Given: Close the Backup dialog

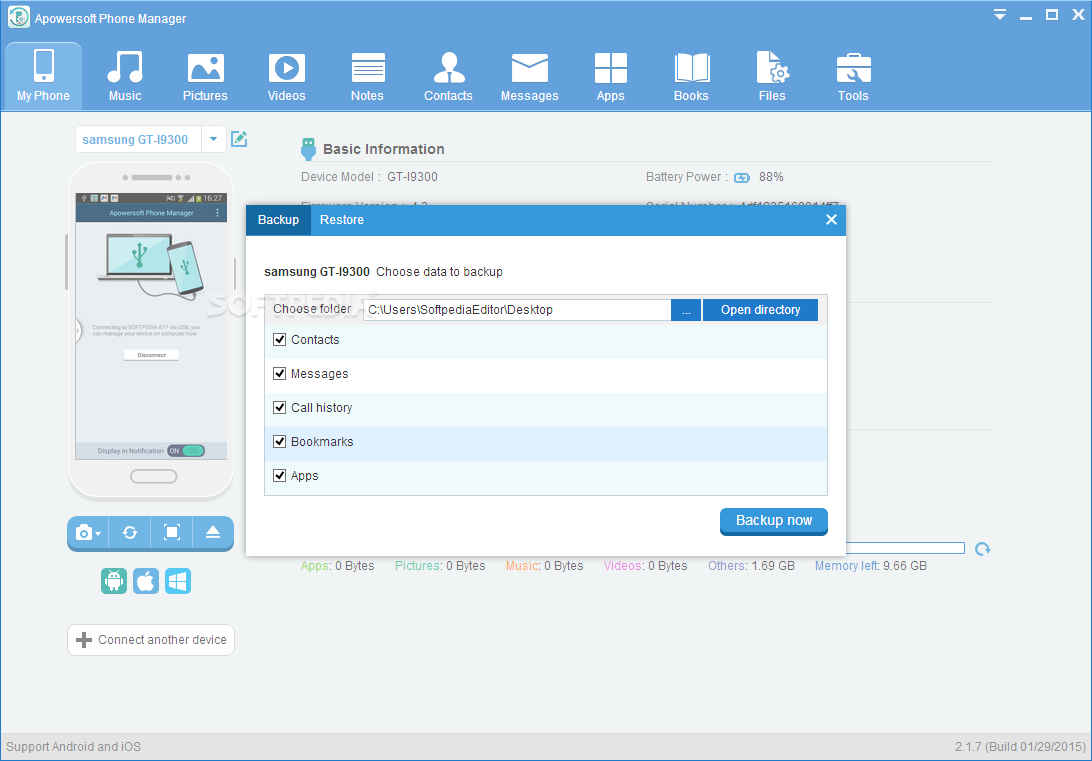Looking at the screenshot, I should (831, 220).
